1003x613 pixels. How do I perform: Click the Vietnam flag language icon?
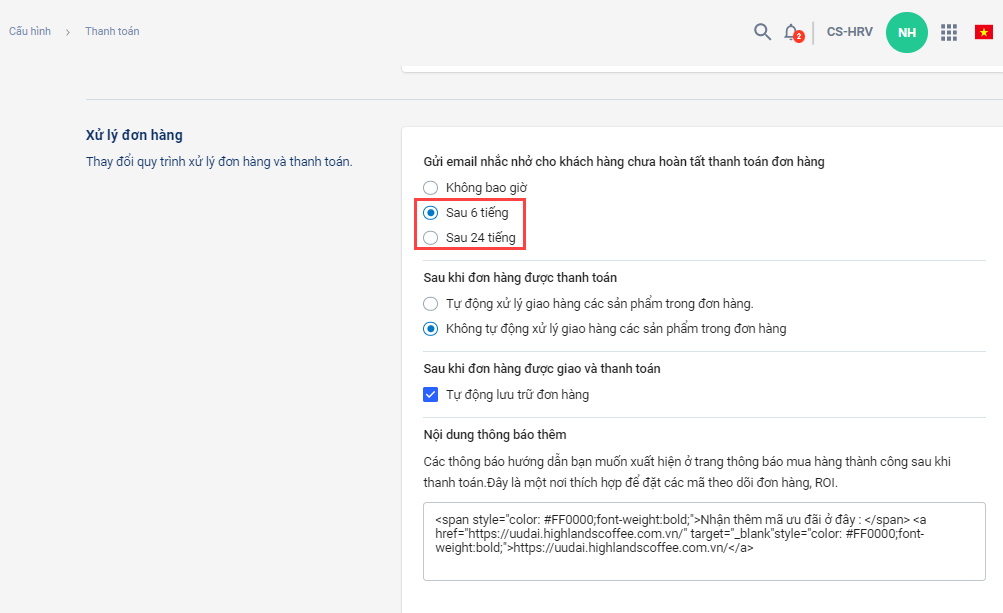[x=983, y=32]
